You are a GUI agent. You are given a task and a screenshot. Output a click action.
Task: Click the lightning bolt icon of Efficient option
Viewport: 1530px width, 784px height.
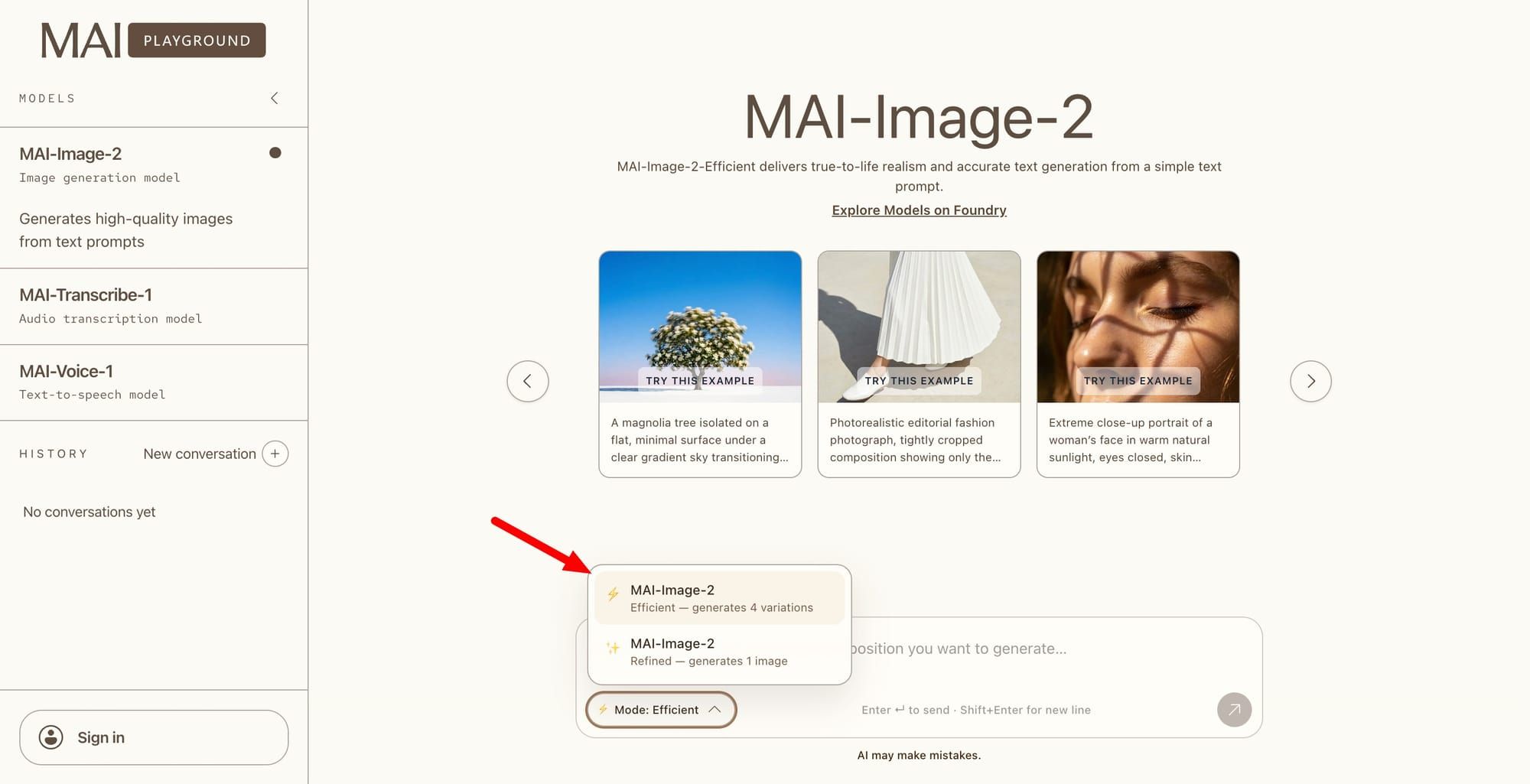click(613, 594)
